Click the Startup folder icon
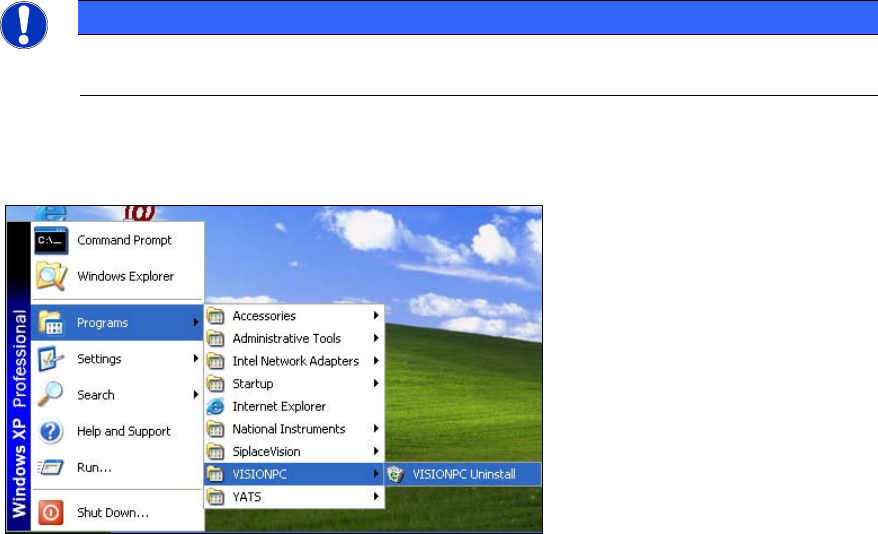Image resolution: width=878 pixels, height=534 pixels. click(216, 384)
